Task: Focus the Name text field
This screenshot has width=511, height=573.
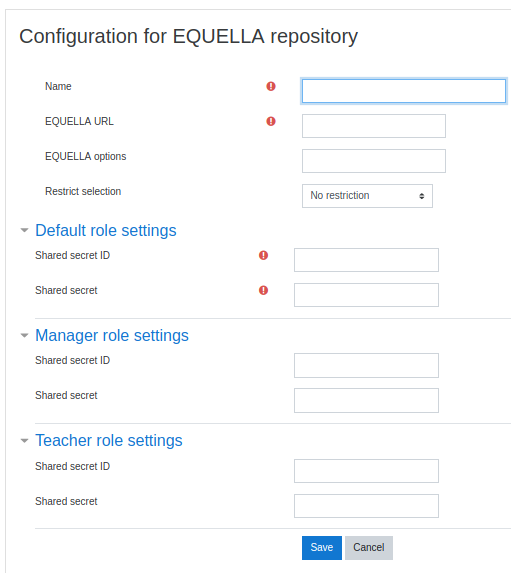Action: click(404, 91)
